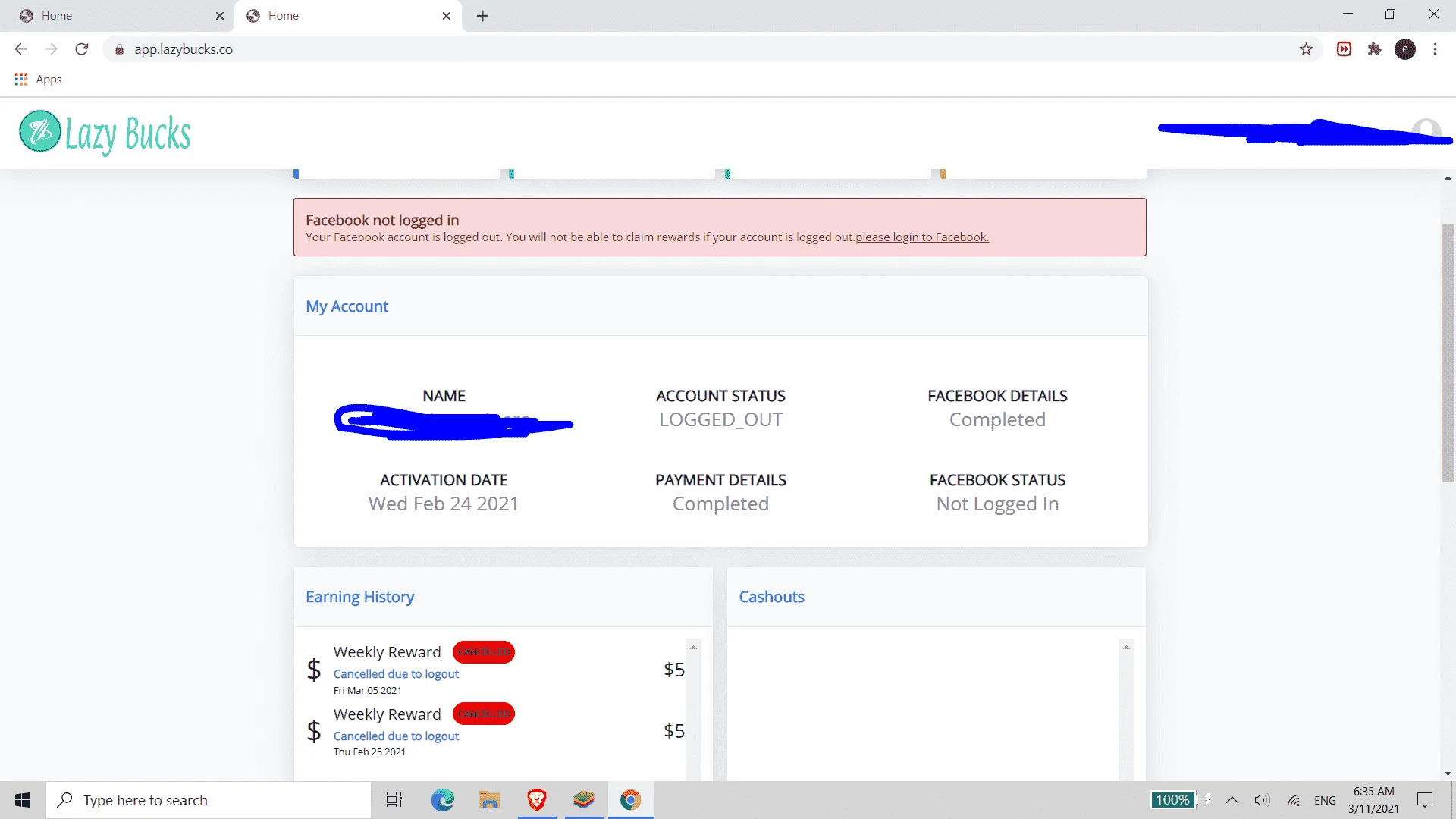Click the Wed Feb 24 2021 activation date

(443, 504)
